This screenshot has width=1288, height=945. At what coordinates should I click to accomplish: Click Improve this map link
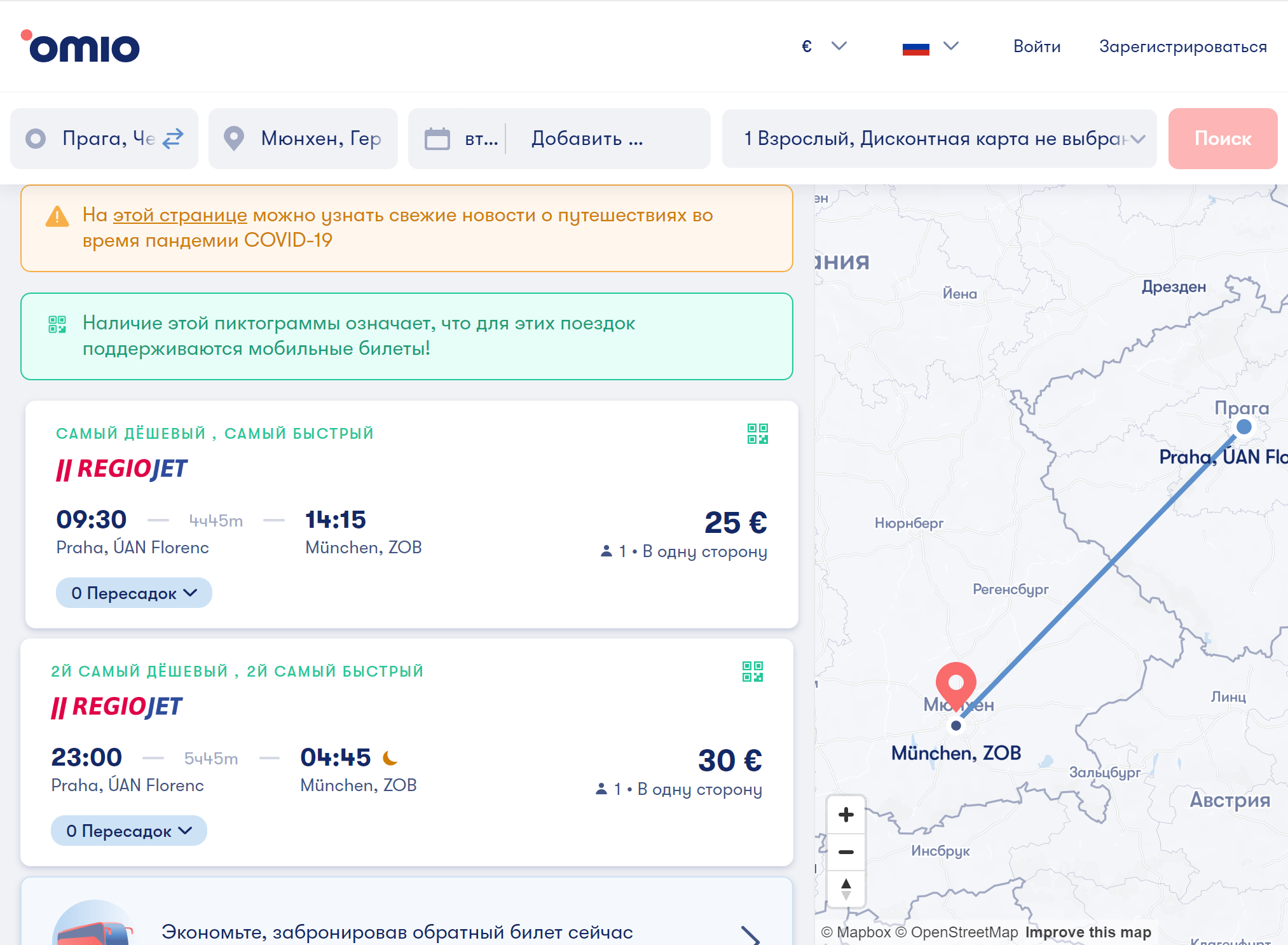(1088, 932)
